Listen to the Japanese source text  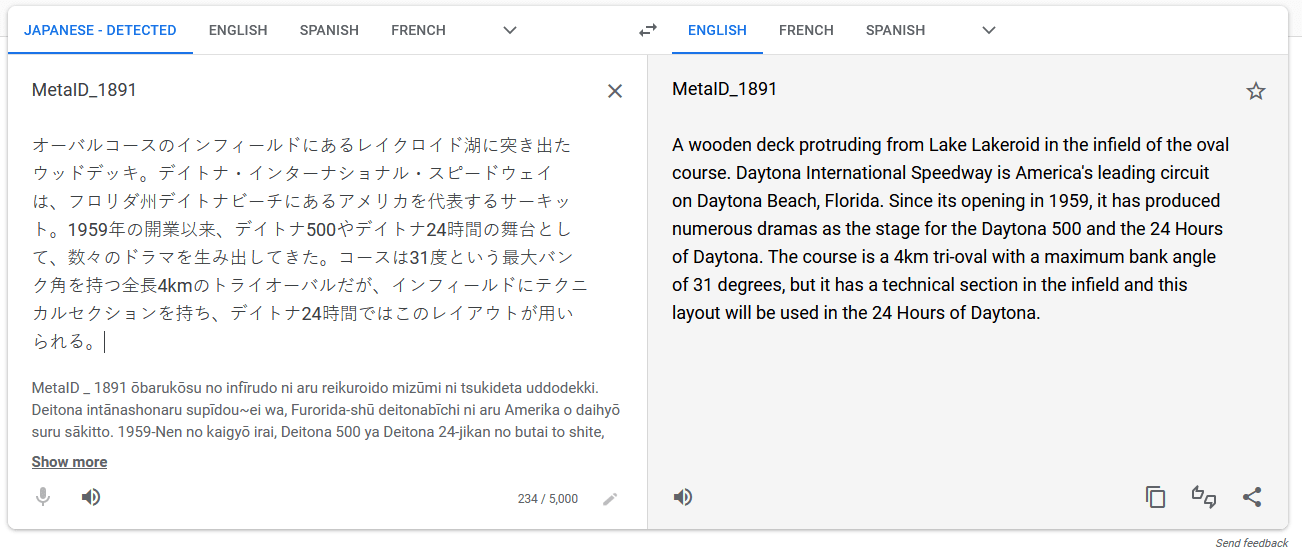coord(91,497)
